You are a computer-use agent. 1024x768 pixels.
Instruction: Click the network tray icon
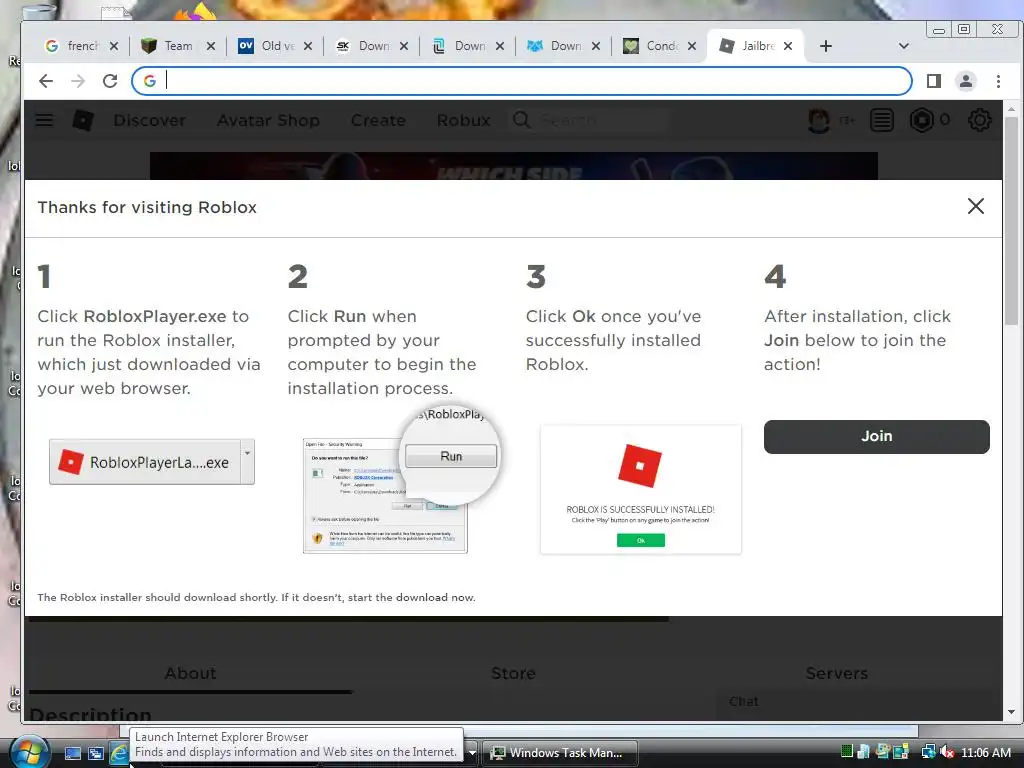(928, 752)
